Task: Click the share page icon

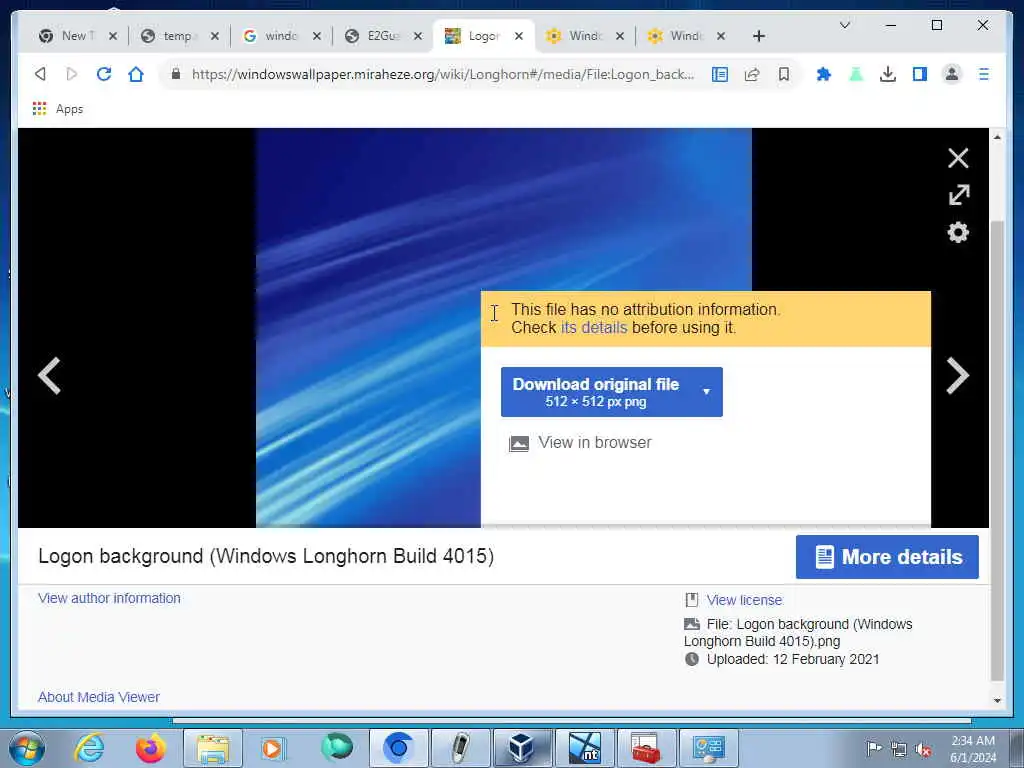Action: [x=752, y=74]
